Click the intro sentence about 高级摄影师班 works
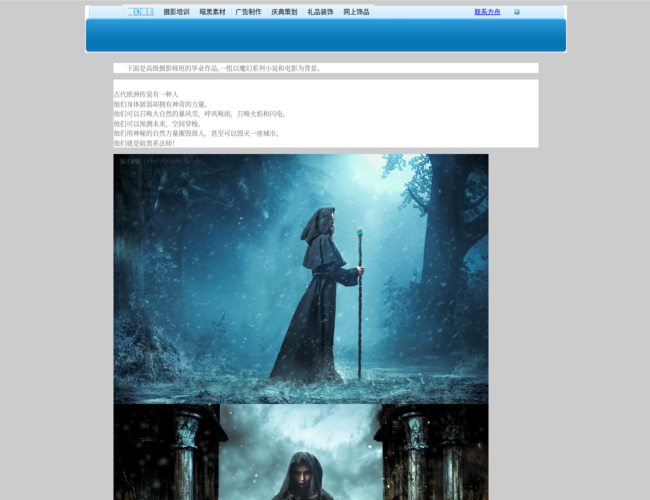The height and width of the screenshot is (500, 650). pyautogui.click(x=223, y=68)
